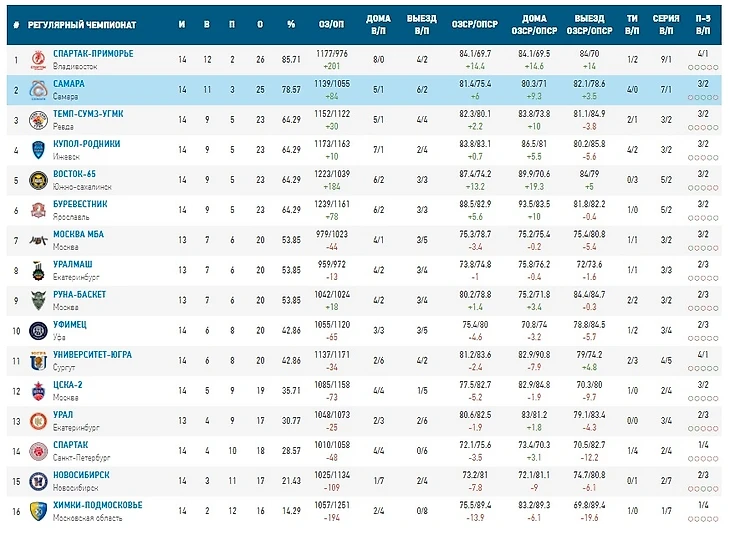Click the ЦСКА-2 team logo

click(38, 391)
